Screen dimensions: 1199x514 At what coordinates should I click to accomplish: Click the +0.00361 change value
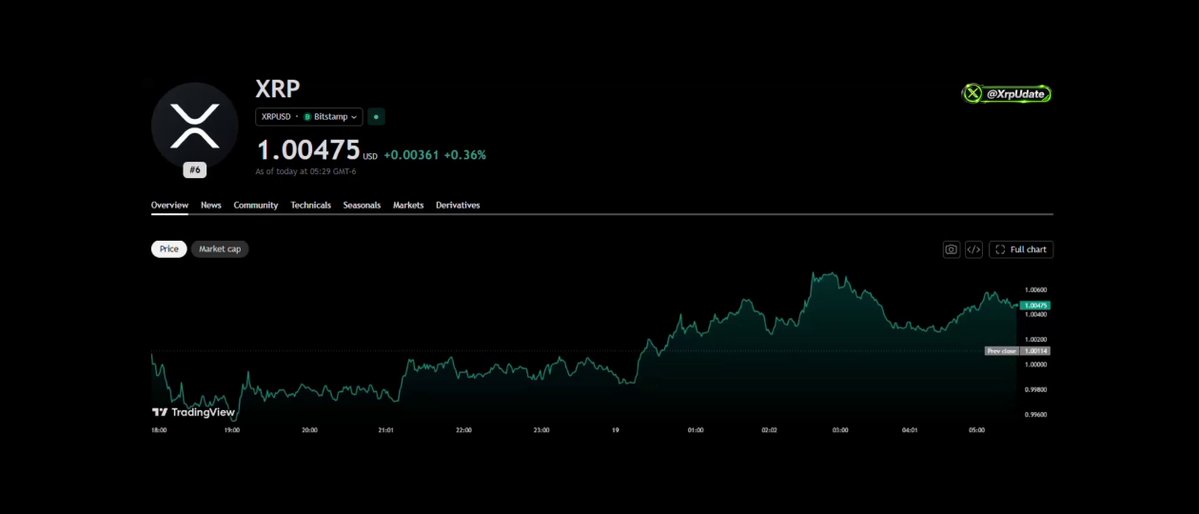click(x=411, y=155)
